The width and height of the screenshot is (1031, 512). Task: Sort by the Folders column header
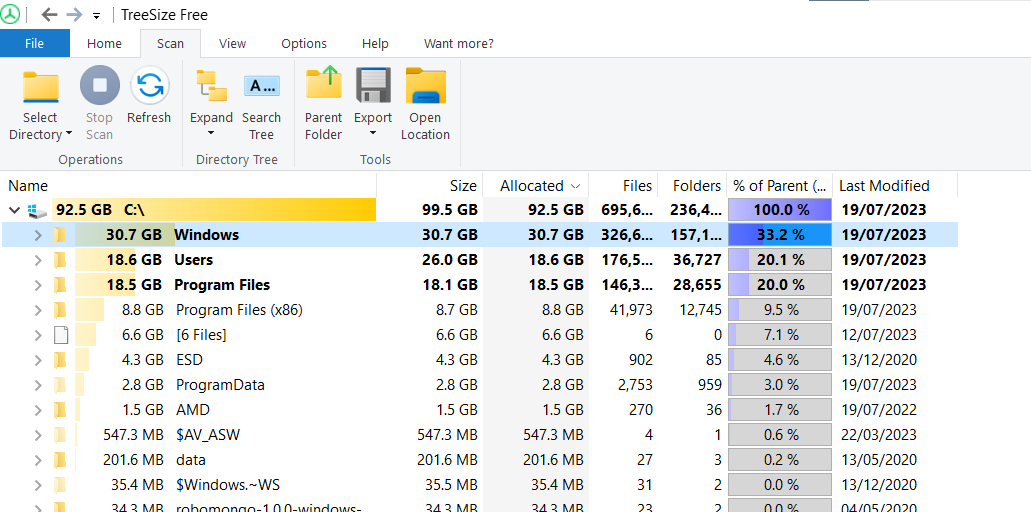(x=692, y=186)
